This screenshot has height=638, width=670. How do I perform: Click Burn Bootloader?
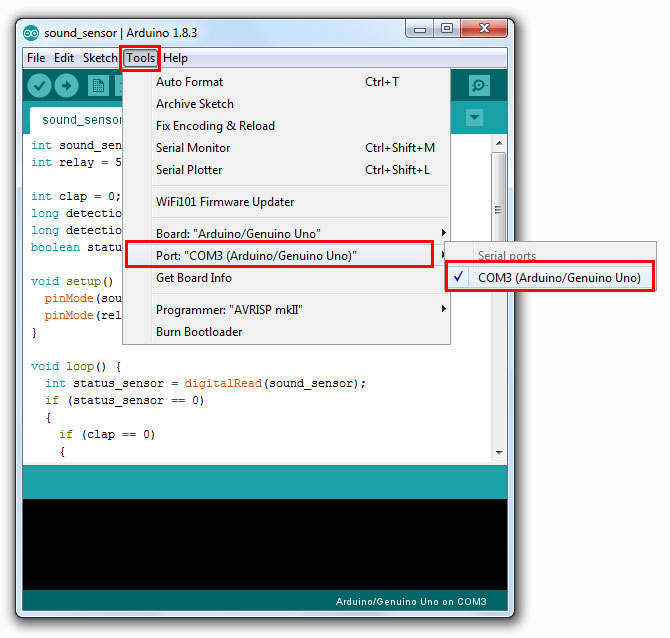286,332
